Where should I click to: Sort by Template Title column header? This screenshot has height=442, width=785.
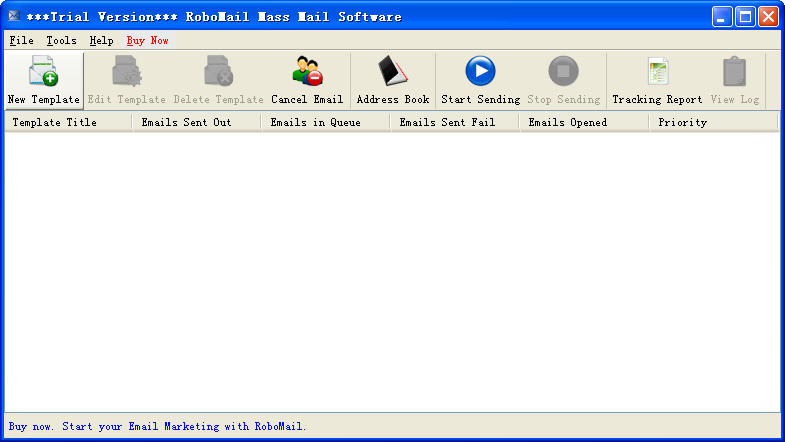(x=69, y=122)
